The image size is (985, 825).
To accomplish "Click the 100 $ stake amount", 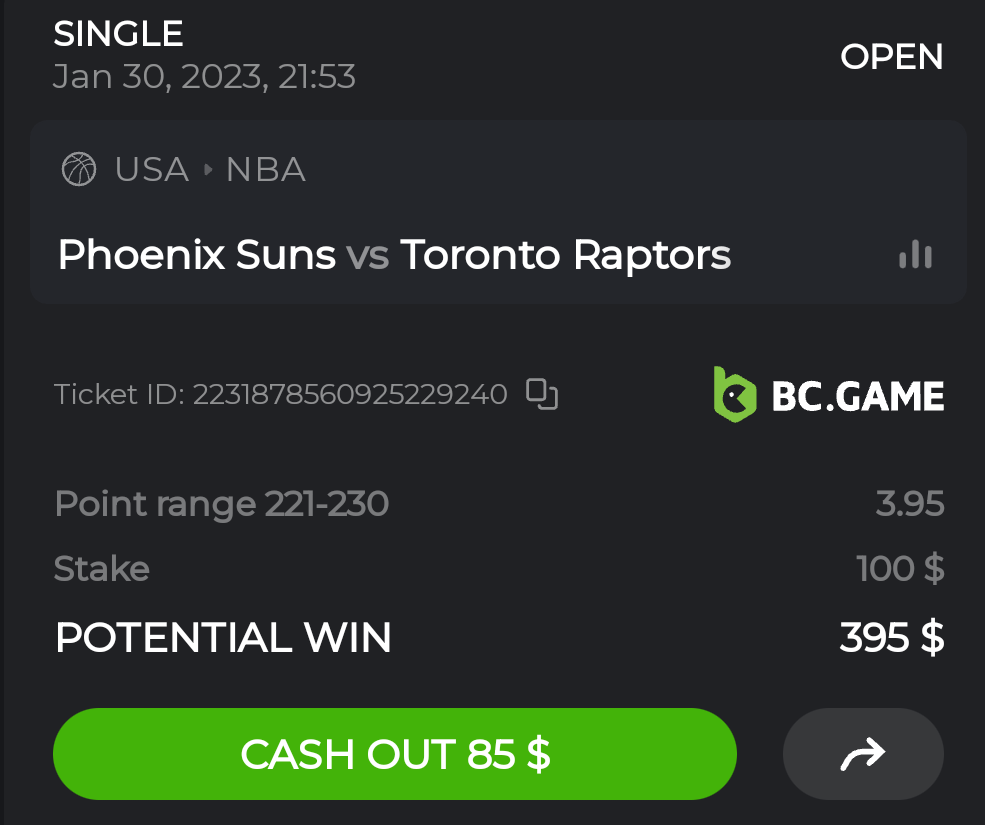I will tap(900, 569).
